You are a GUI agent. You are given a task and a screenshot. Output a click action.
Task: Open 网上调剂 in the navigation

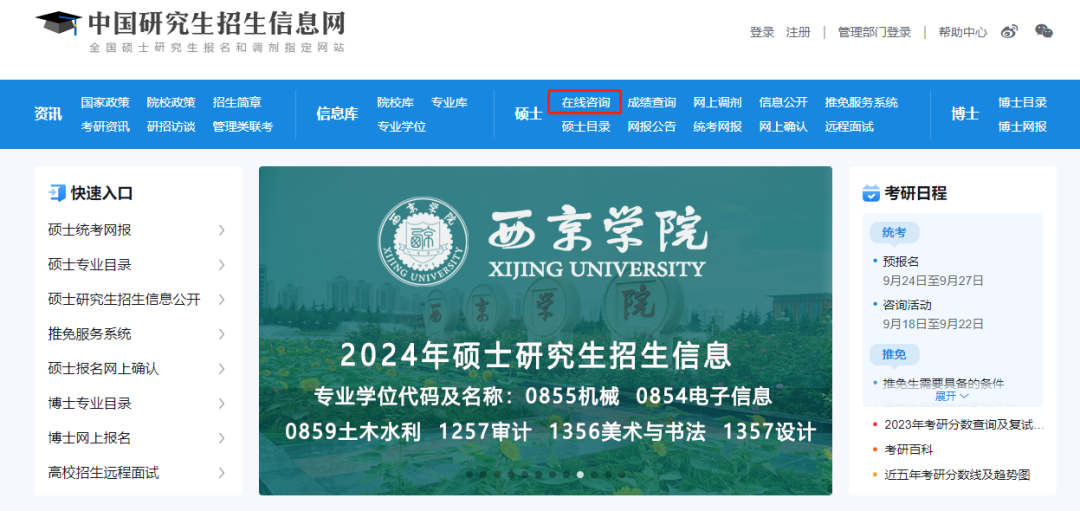point(718,103)
